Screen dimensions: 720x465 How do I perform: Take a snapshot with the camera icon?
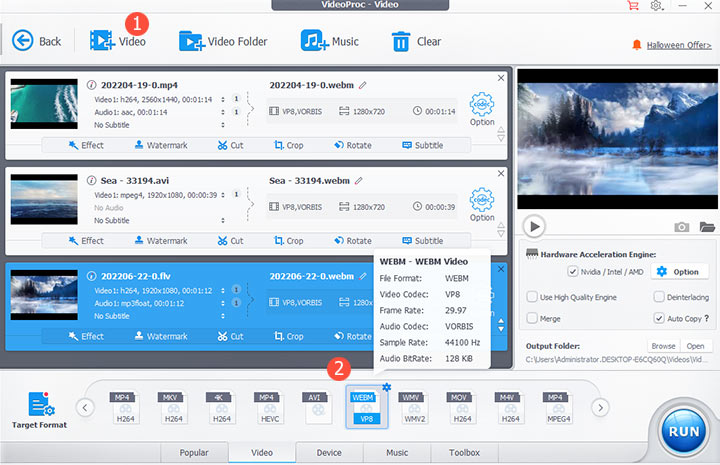pyautogui.click(x=681, y=227)
